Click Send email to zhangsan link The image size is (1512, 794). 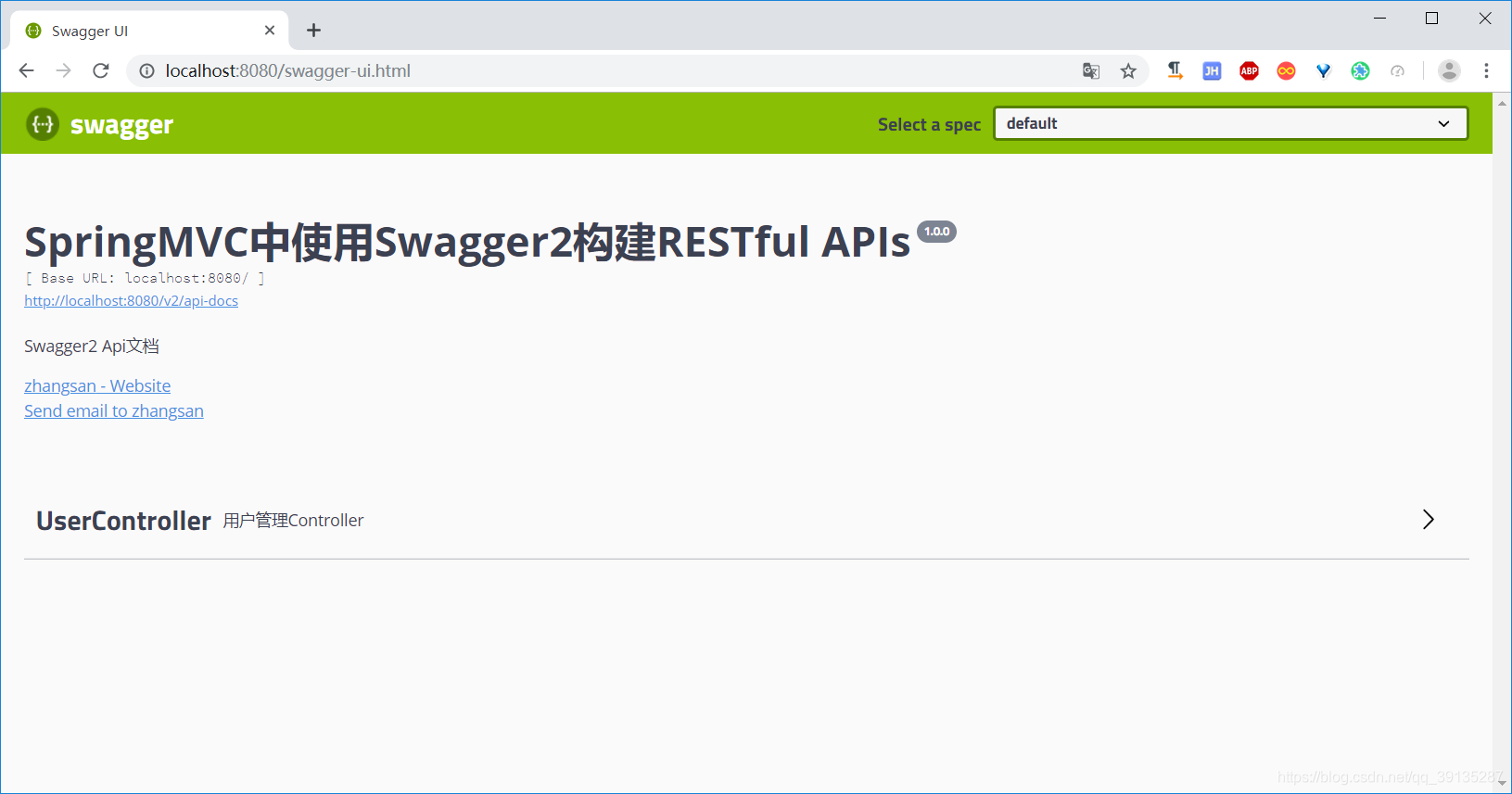(114, 411)
